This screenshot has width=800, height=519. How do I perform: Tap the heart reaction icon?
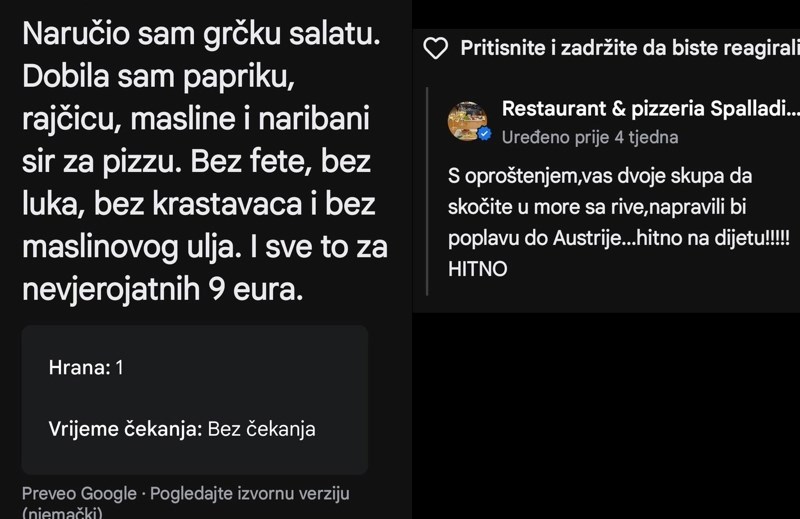click(x=435, y=48)
